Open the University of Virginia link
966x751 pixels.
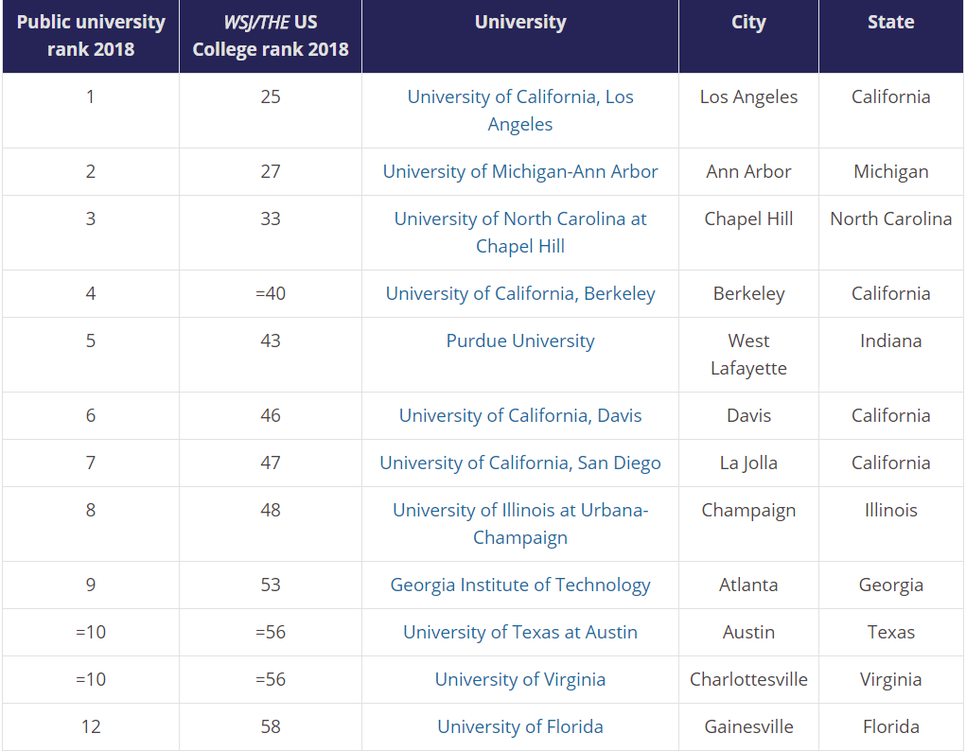(x=520, y=680)
